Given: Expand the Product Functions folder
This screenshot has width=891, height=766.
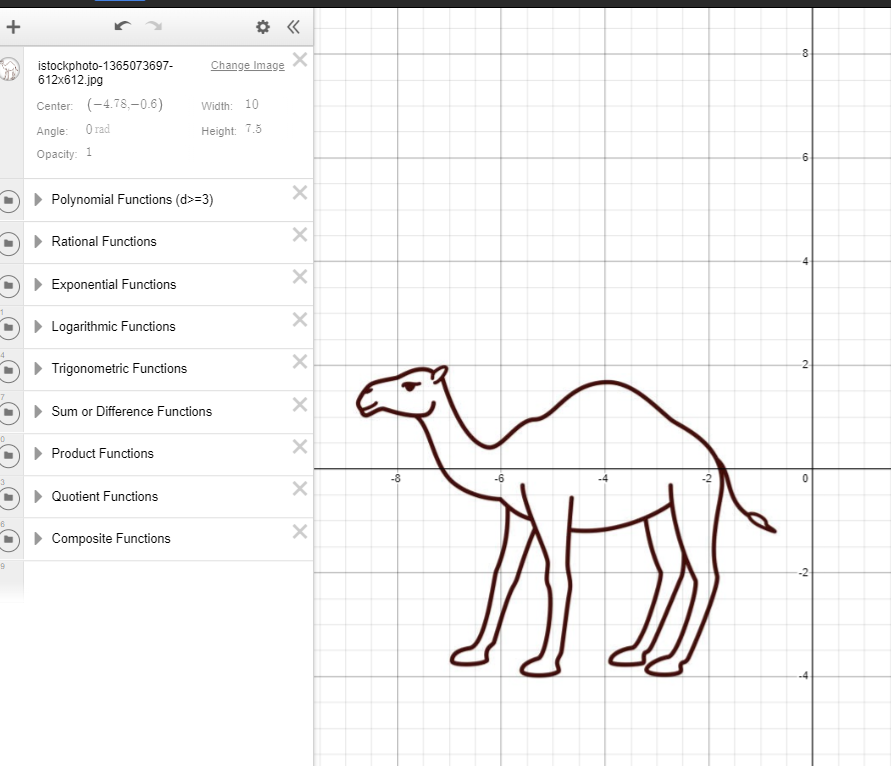Looking at the screenshot, I should coord(38,454).
